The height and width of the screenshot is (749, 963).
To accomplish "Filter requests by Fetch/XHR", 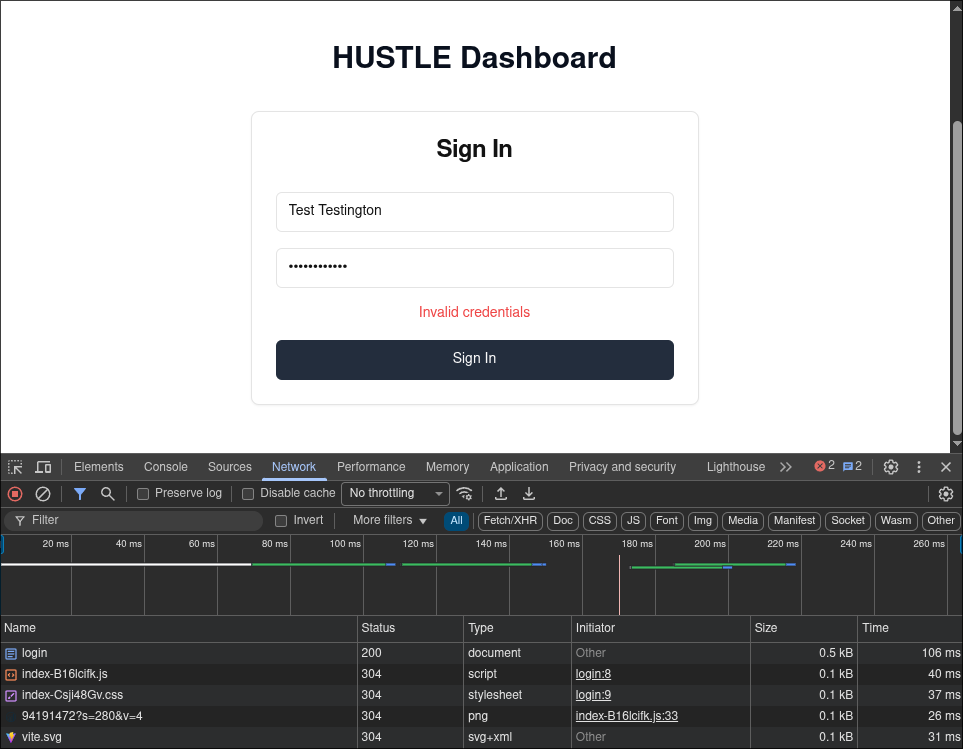I will click(x=510, y=521).
